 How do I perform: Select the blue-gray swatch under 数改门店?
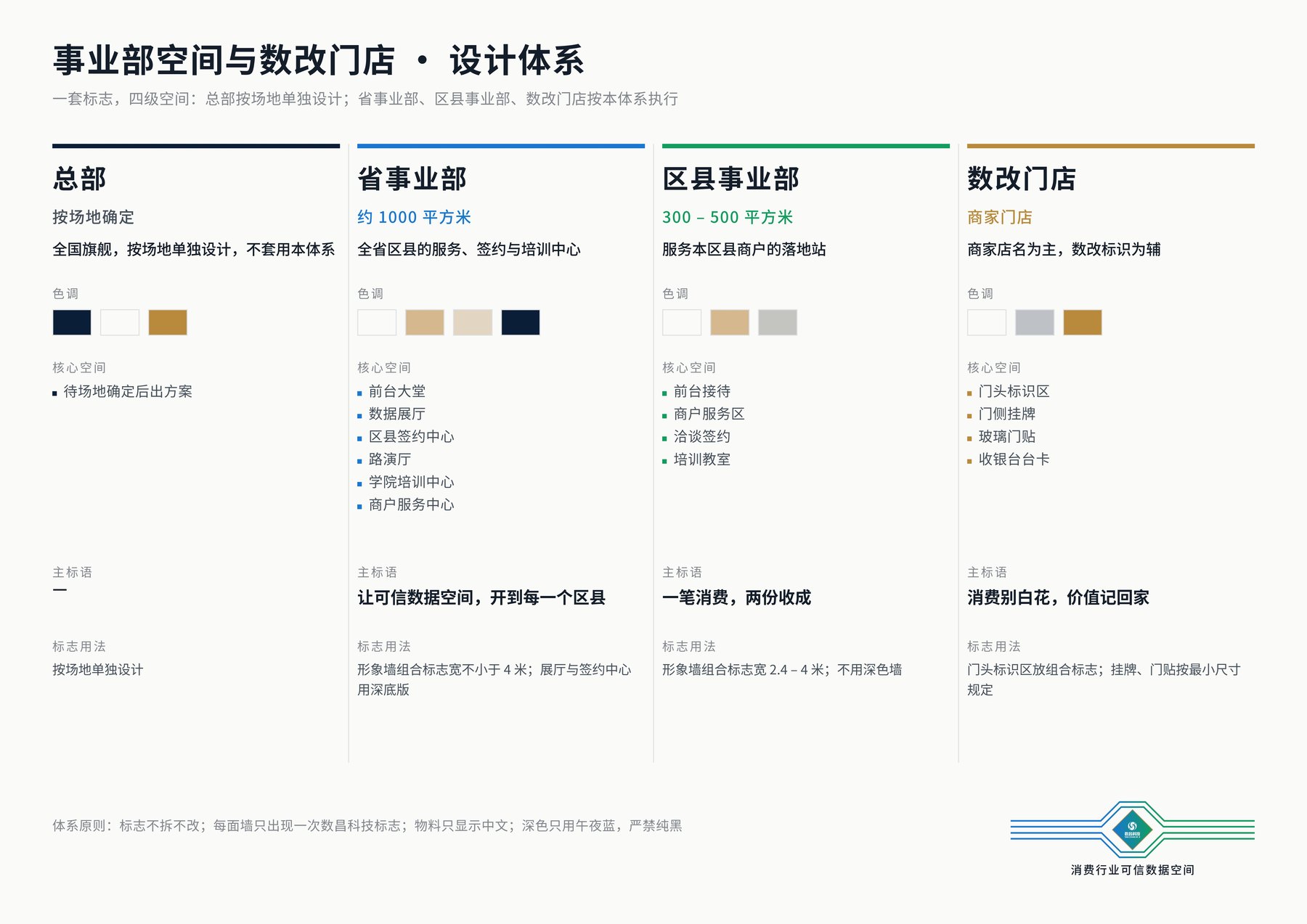(1035, 322)
